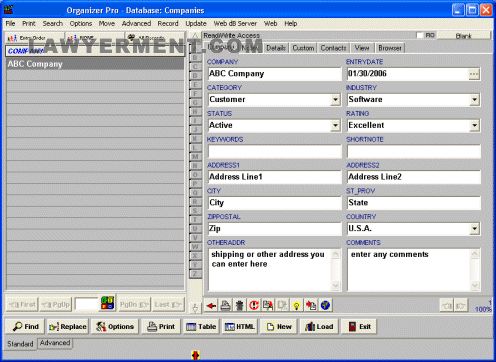Switch to the Contacts tab
The height and width of the screenshot is (362, 496).
click(333, 48)
